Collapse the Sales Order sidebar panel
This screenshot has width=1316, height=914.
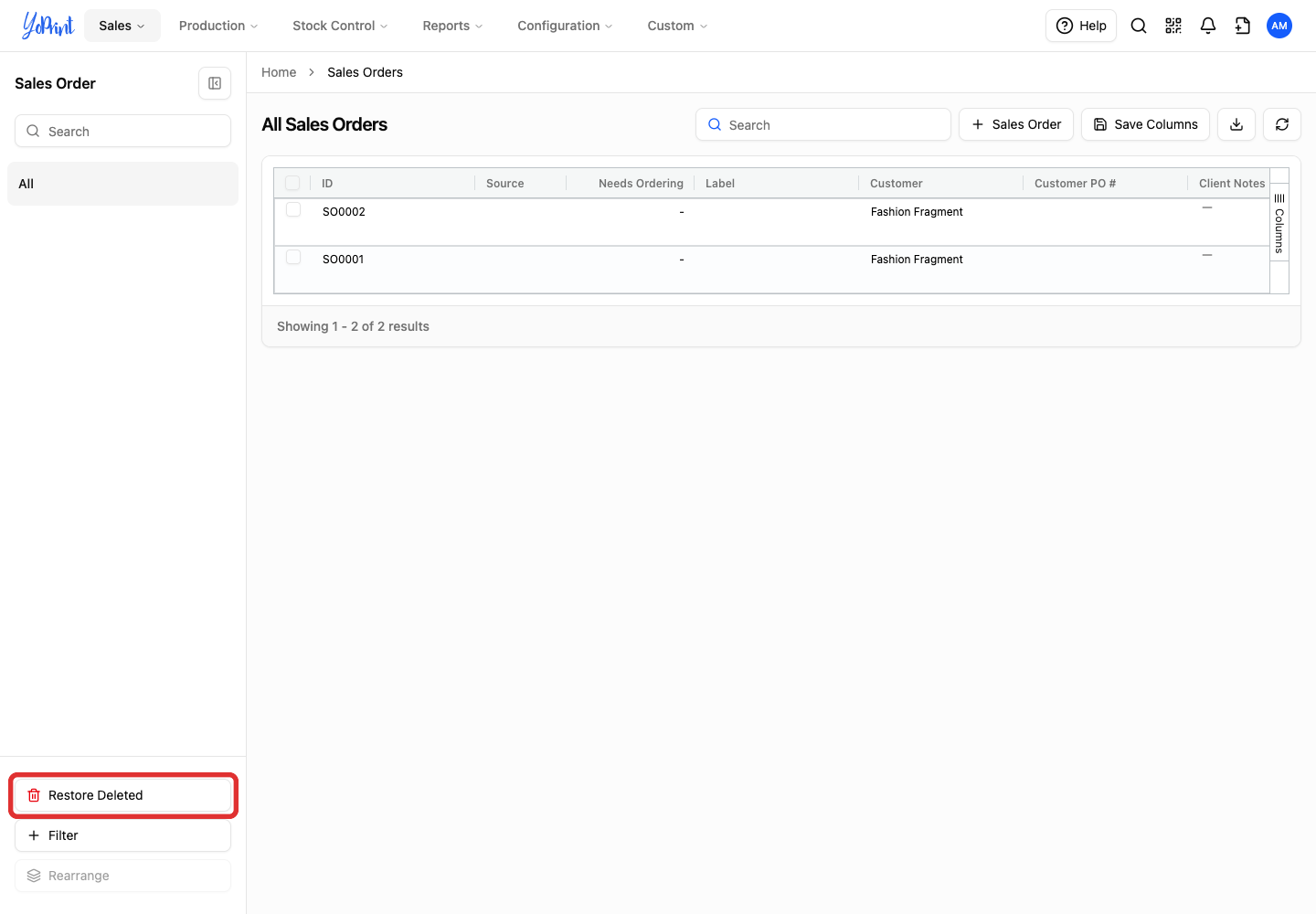(215, 83)
